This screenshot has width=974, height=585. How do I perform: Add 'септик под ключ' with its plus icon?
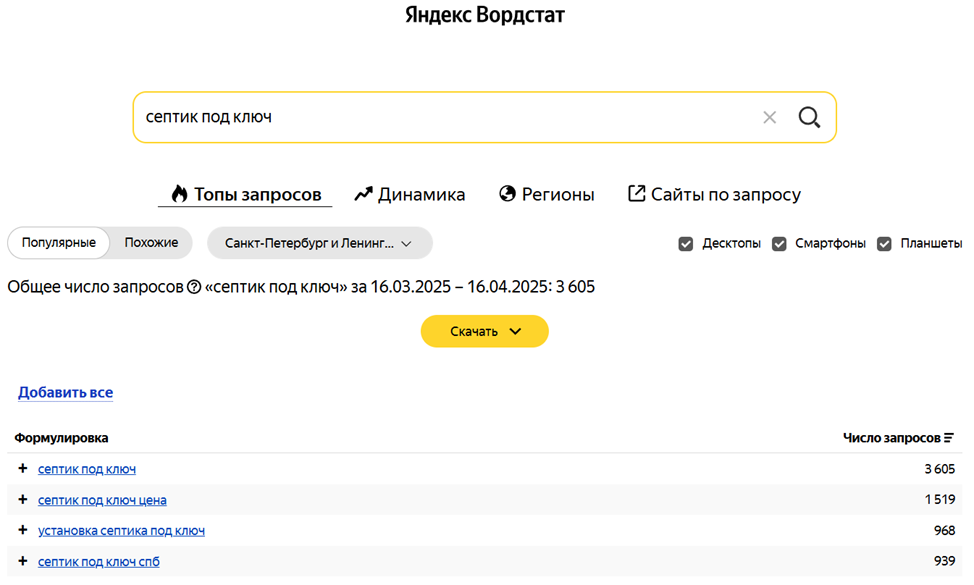(23, 468)
